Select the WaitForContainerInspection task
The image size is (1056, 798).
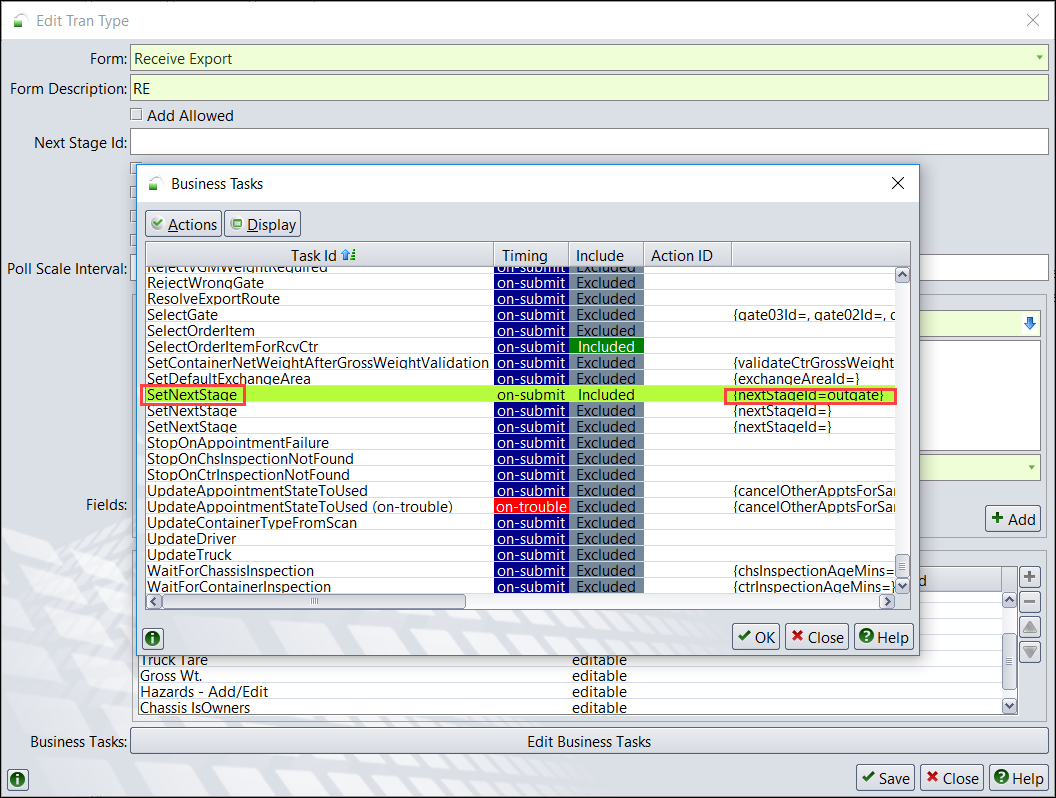click(x=521, y=587)
